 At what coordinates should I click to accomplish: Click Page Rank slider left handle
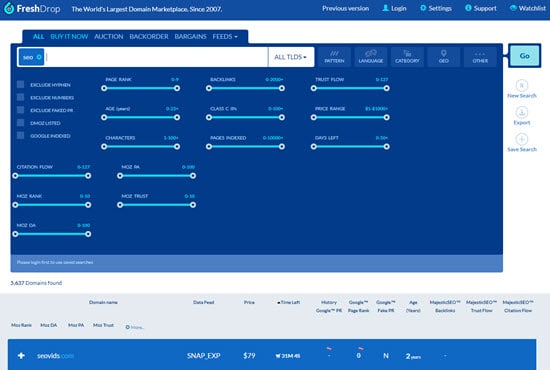104,88
